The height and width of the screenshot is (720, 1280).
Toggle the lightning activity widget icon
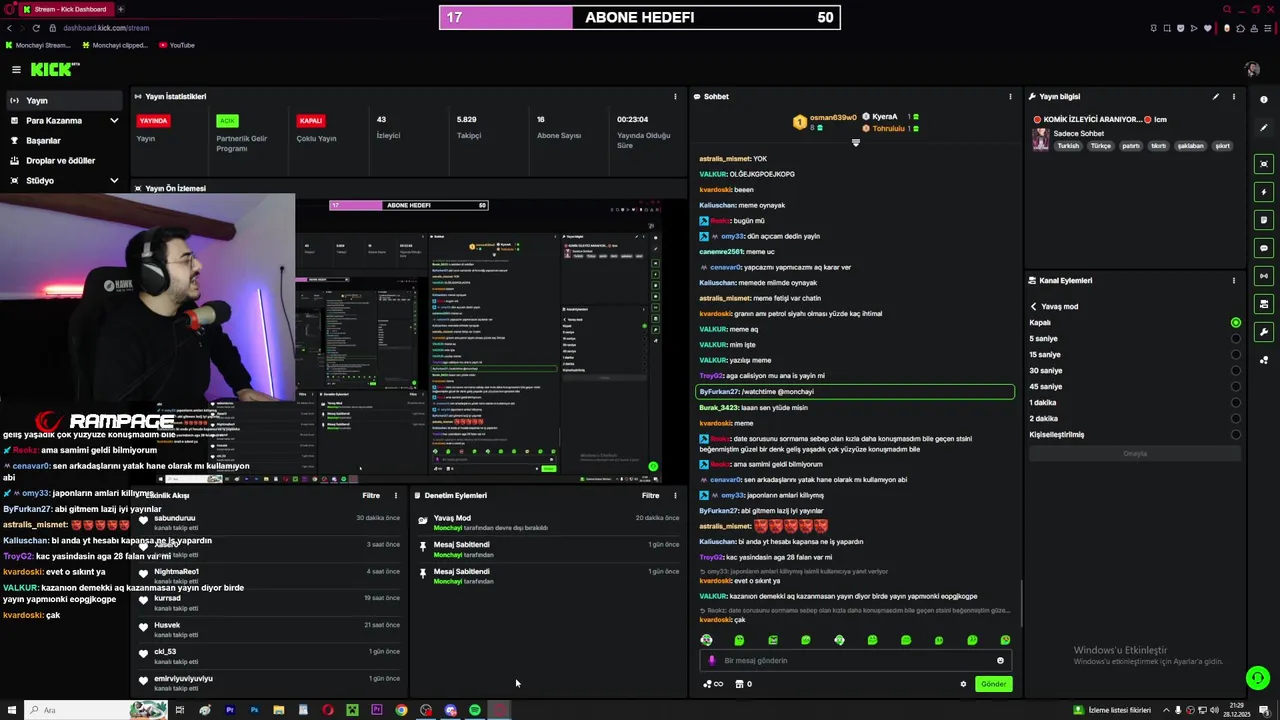1264,192
